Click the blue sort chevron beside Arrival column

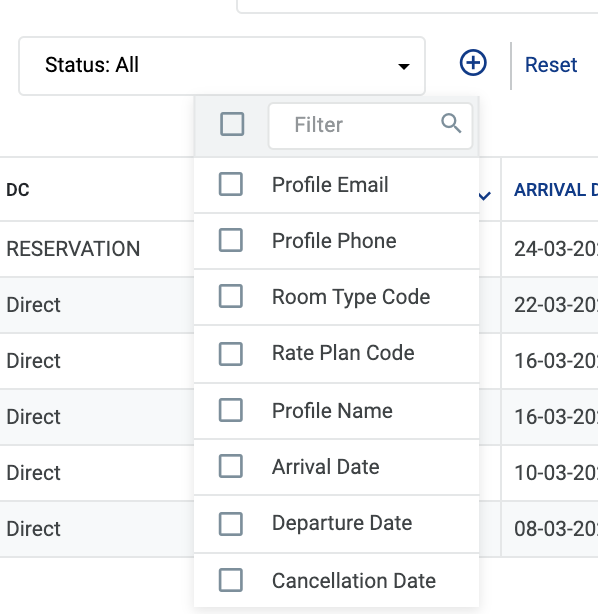[x=485, y=195]
